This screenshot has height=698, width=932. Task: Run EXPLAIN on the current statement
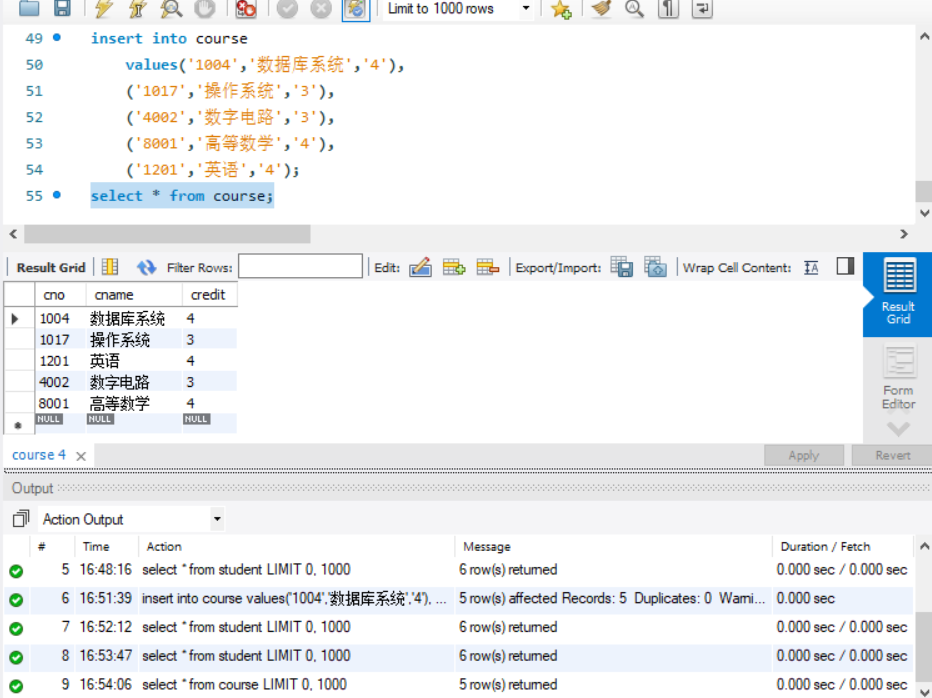pyautogui.click(x=171, y=8)
